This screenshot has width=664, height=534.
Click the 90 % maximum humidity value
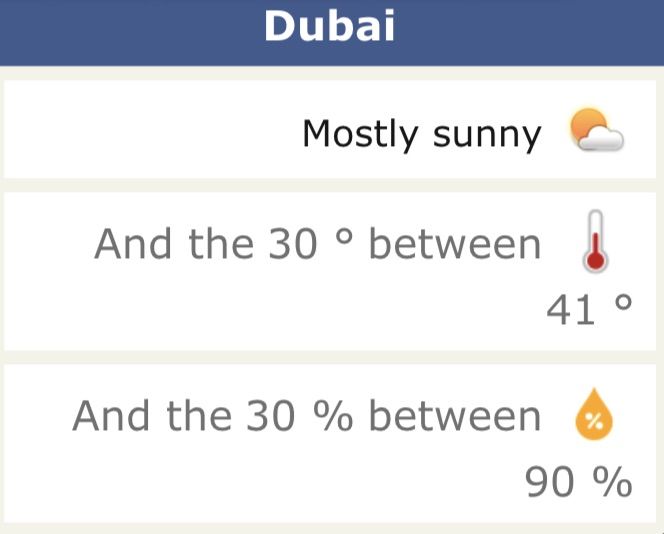pos(578,481)
